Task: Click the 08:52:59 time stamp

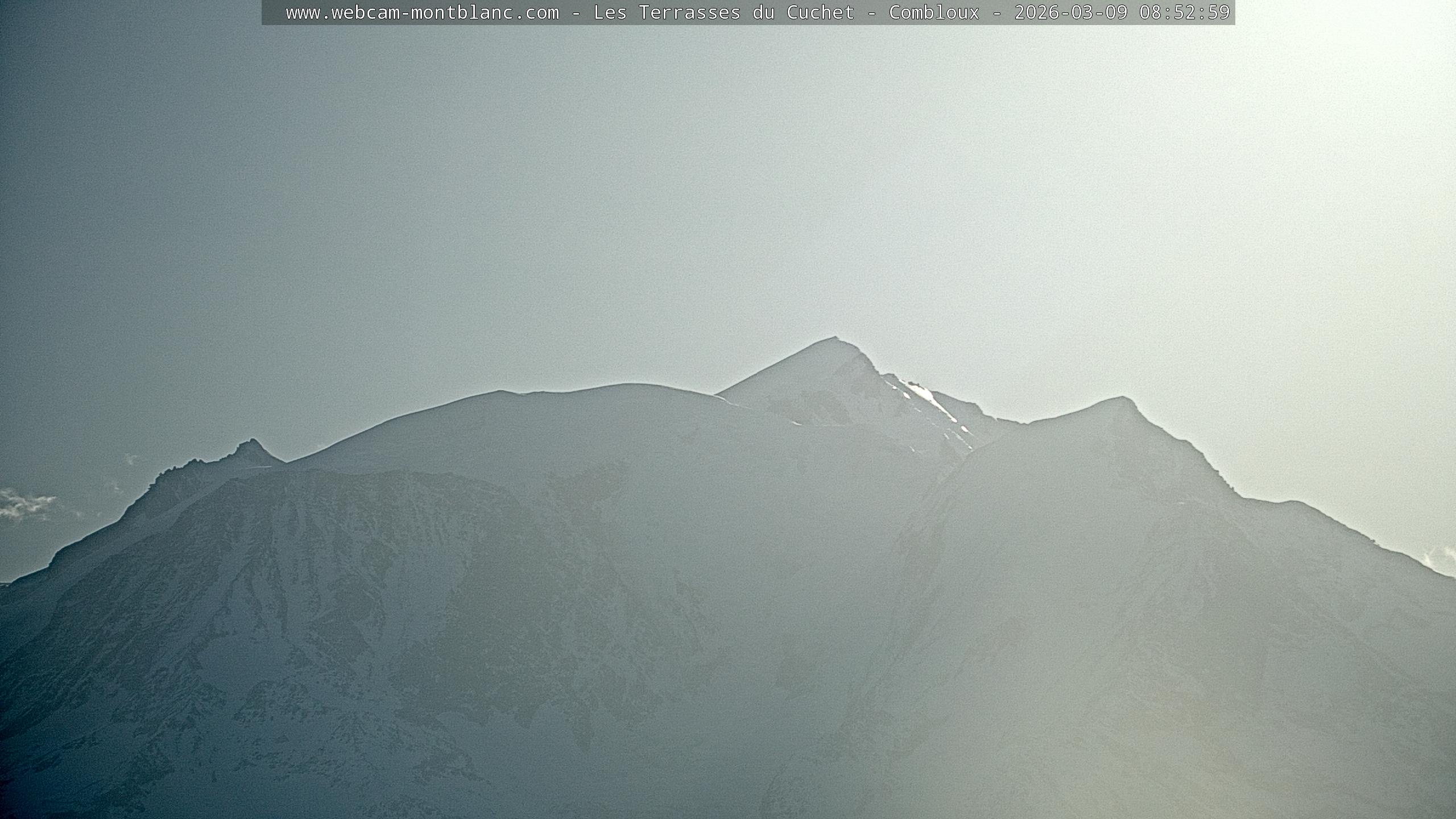Action: pyautogui.click(x=1184, y=13)
